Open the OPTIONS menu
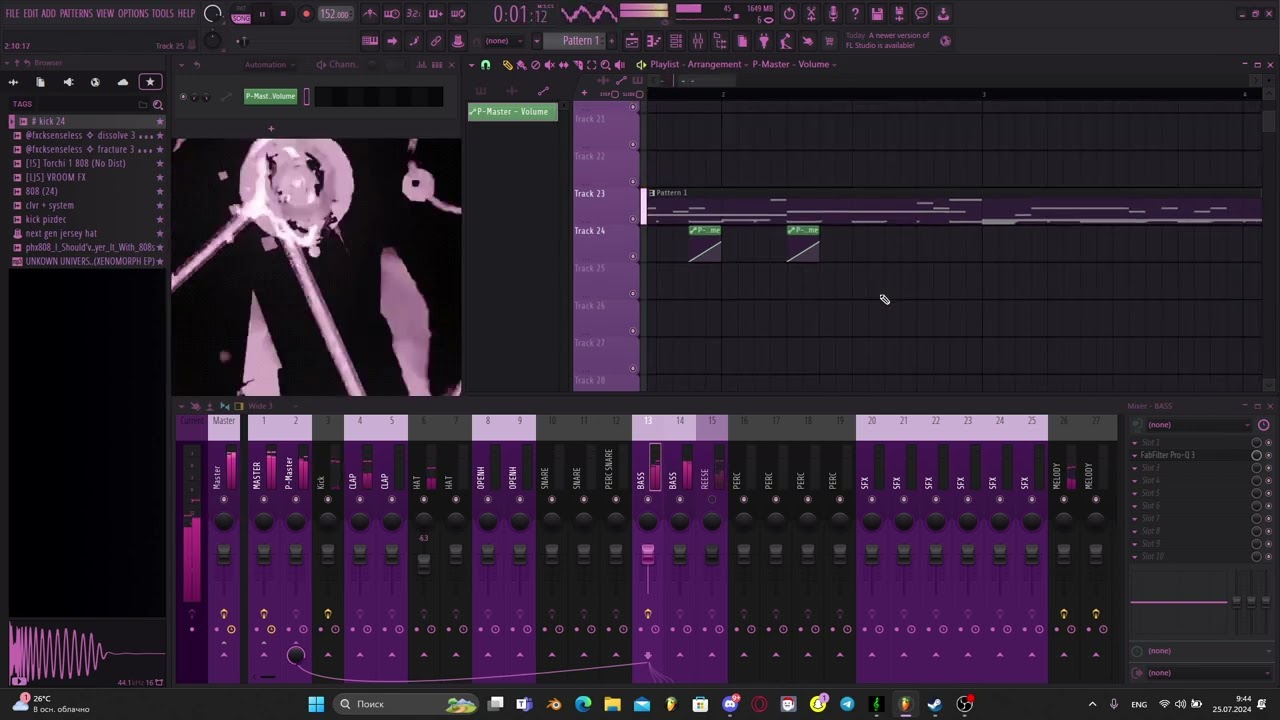The height and width of the screenshot is (720, 1280). [133, 14]
